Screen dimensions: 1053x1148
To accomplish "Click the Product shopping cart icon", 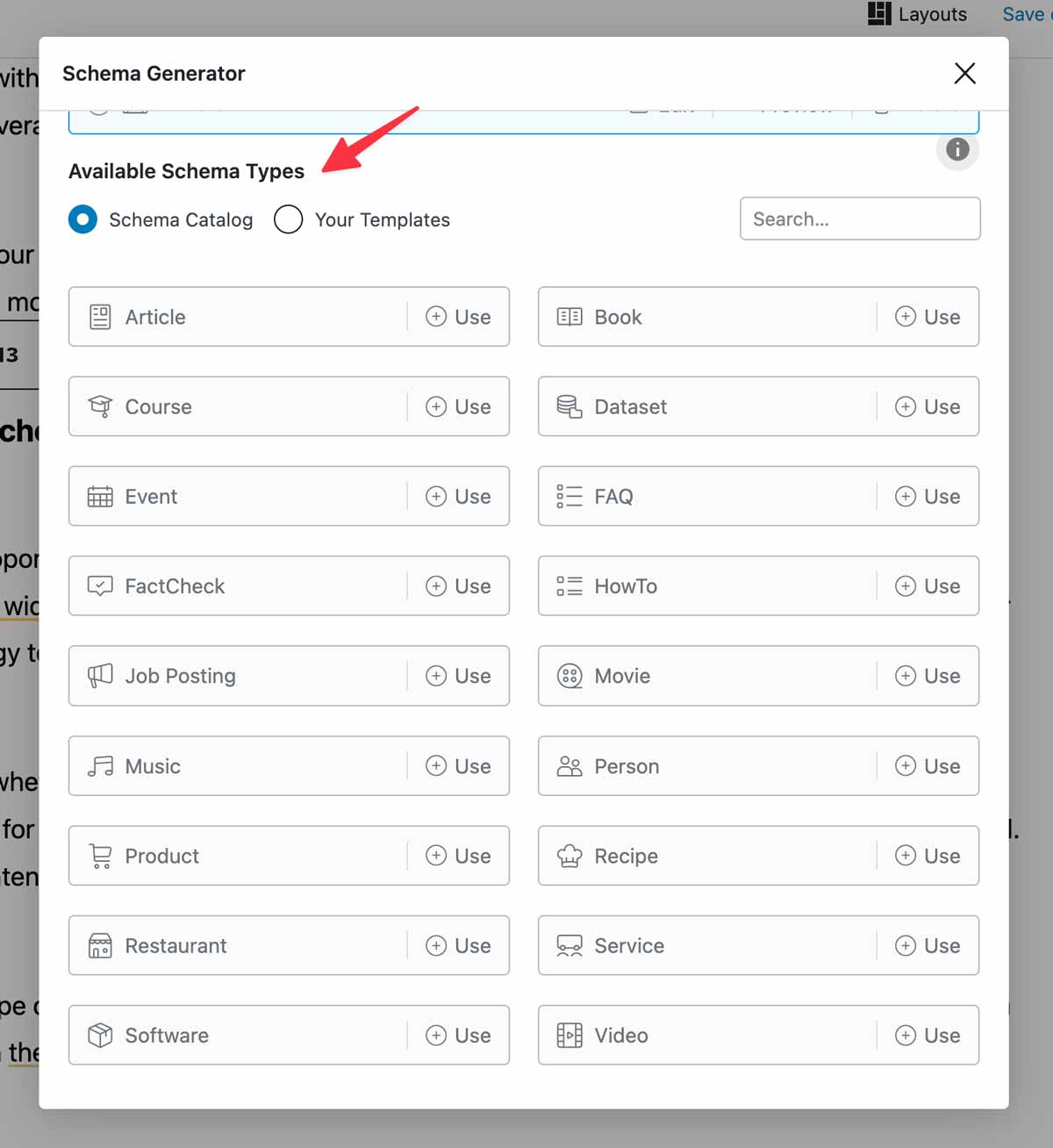I will (x=100, y=856).
